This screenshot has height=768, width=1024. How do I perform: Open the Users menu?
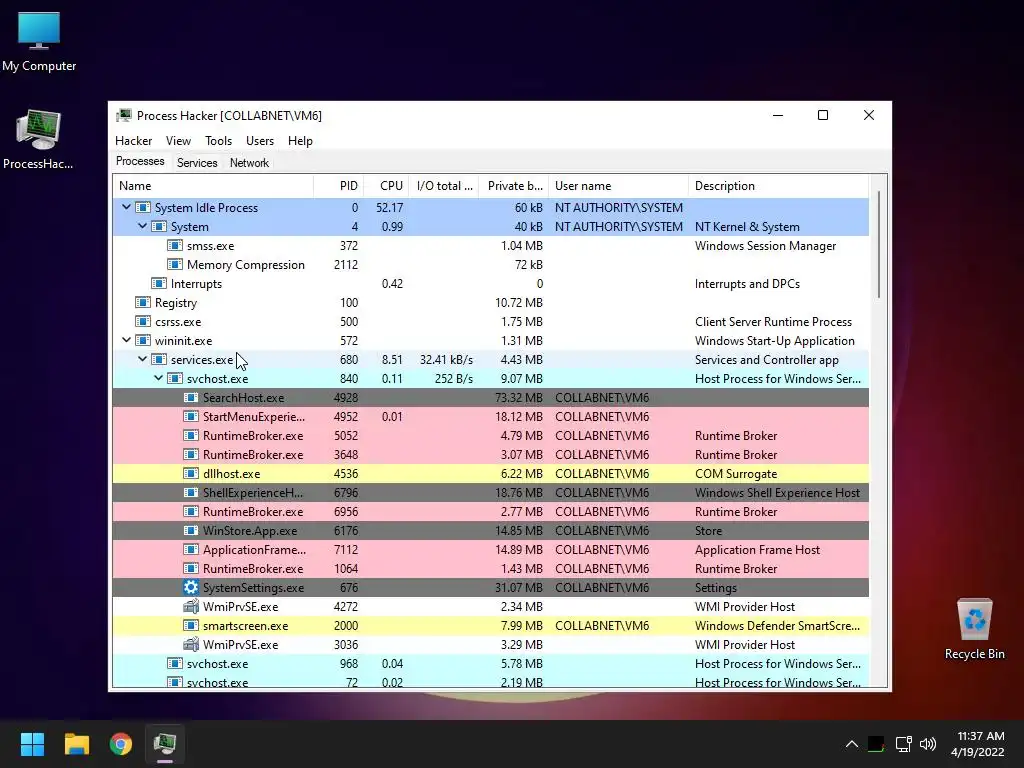pyautogui.click(x=260, y=140)
